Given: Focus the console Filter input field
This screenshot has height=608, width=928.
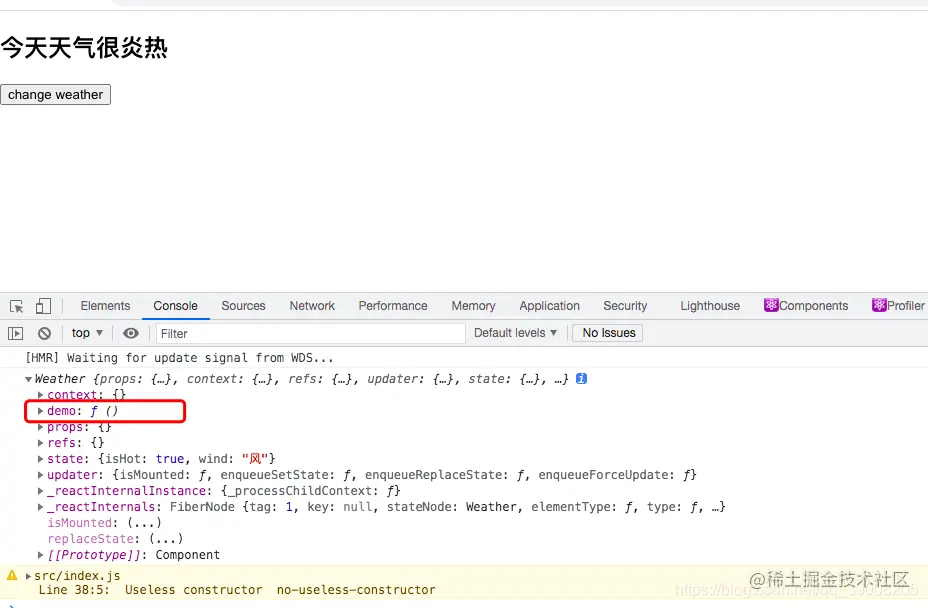Looking at the screenshot, I should tap(311, 333).
